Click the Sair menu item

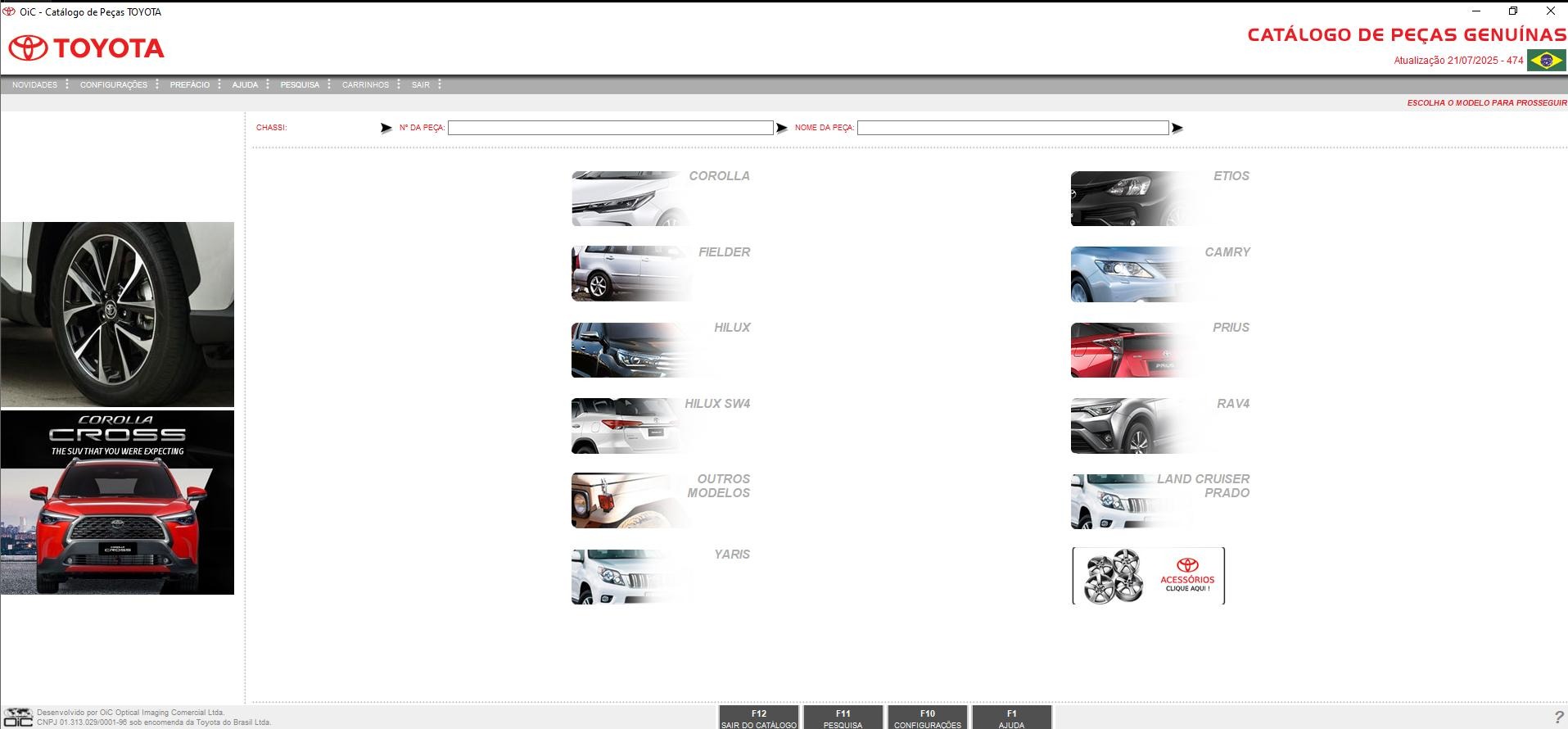click(421, 84)
